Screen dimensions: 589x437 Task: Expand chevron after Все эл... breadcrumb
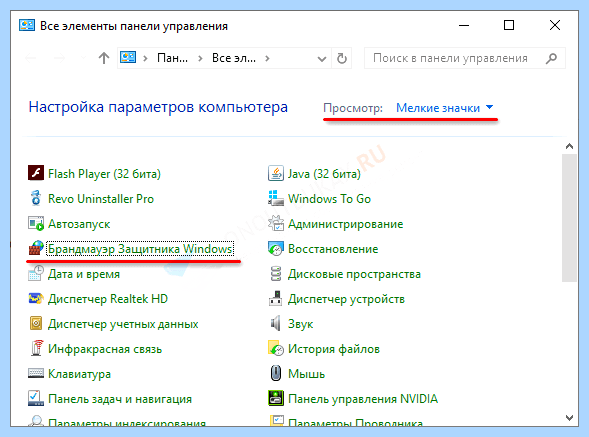click(267, 58)
